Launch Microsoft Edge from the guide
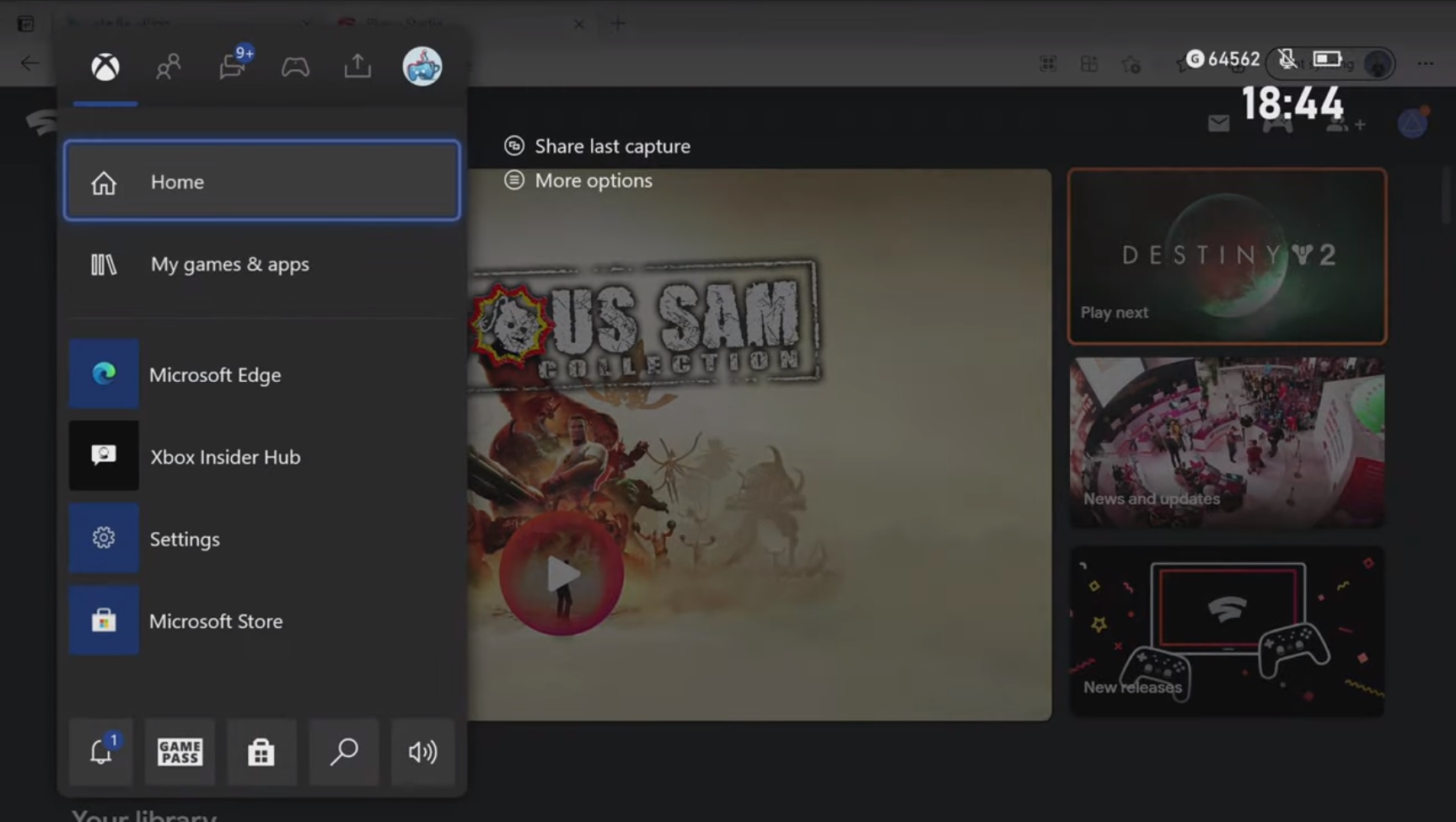Screen dimensions: 1456x822 (262, 374)
